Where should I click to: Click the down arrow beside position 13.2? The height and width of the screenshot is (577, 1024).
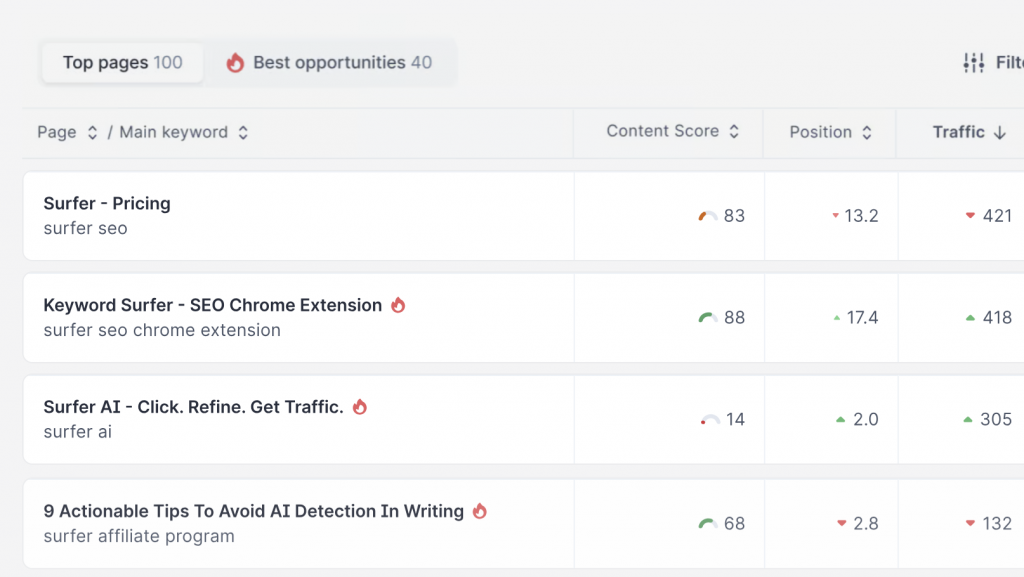(835, 215)
